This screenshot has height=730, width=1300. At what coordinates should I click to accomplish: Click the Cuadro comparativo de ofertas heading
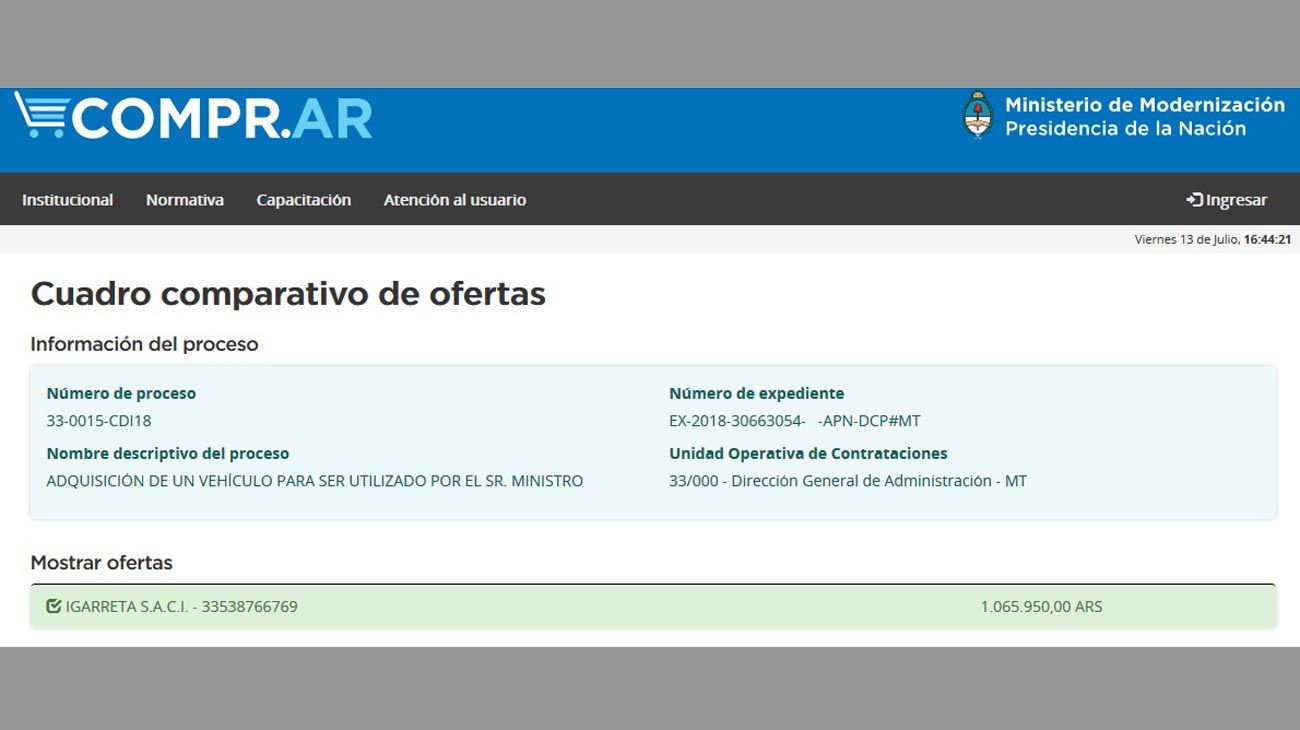point(288,294)
